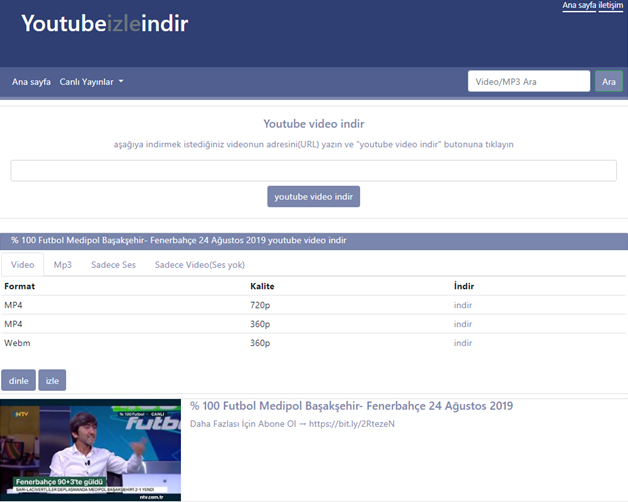Open the Medipol Başakşehir- Fenerbahçe video title
This screenshot has height=502, width=628.
click(351, 406)
